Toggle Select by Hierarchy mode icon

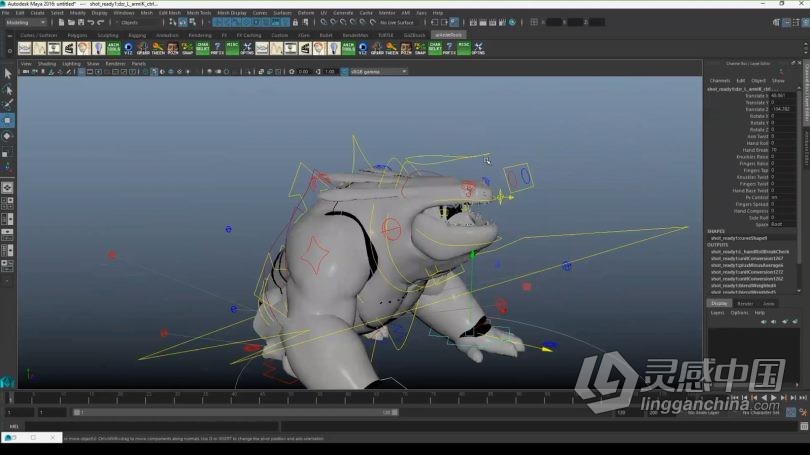pos(173,22)
